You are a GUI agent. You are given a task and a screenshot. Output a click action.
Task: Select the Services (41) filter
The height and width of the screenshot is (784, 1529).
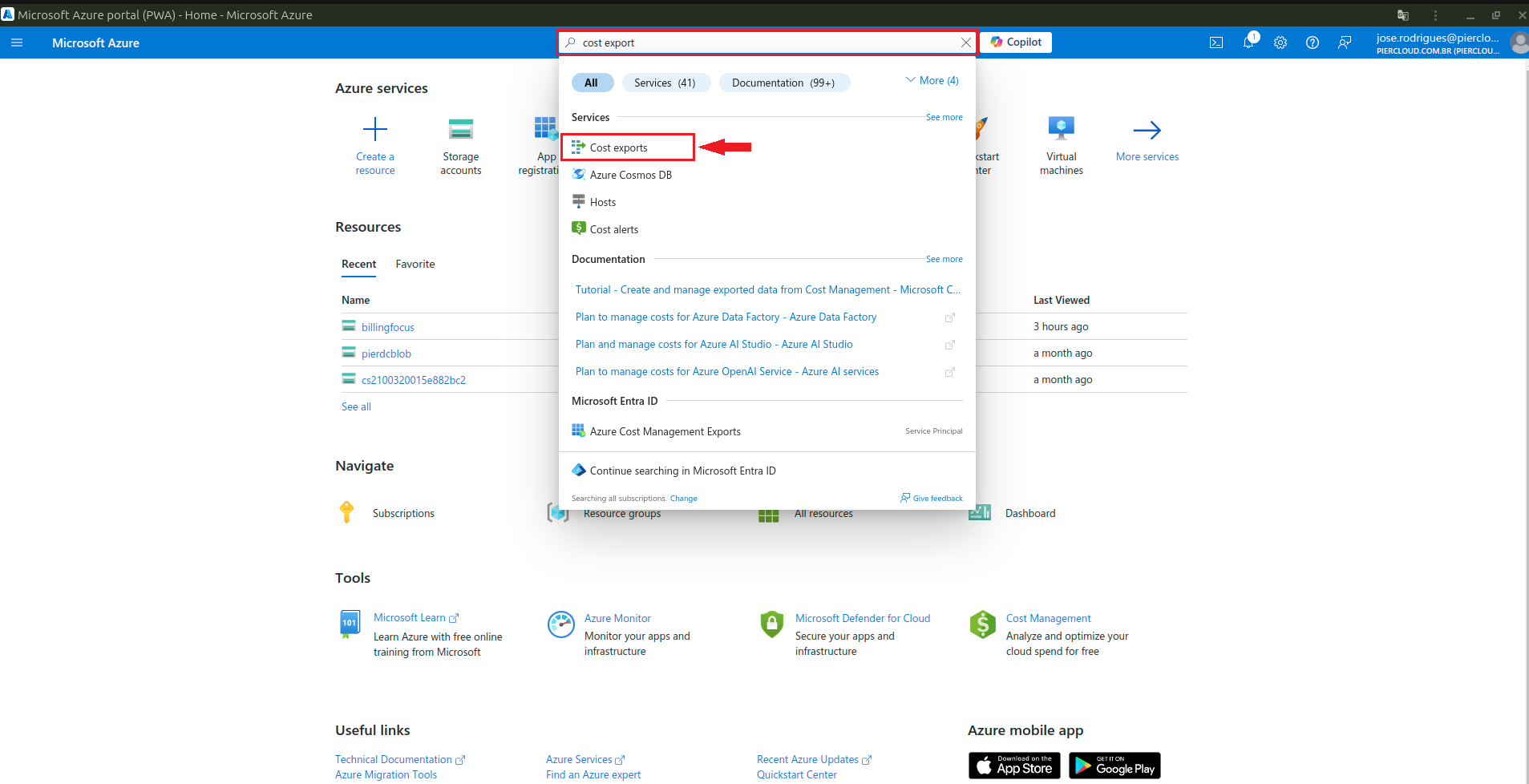pos(665,83)
